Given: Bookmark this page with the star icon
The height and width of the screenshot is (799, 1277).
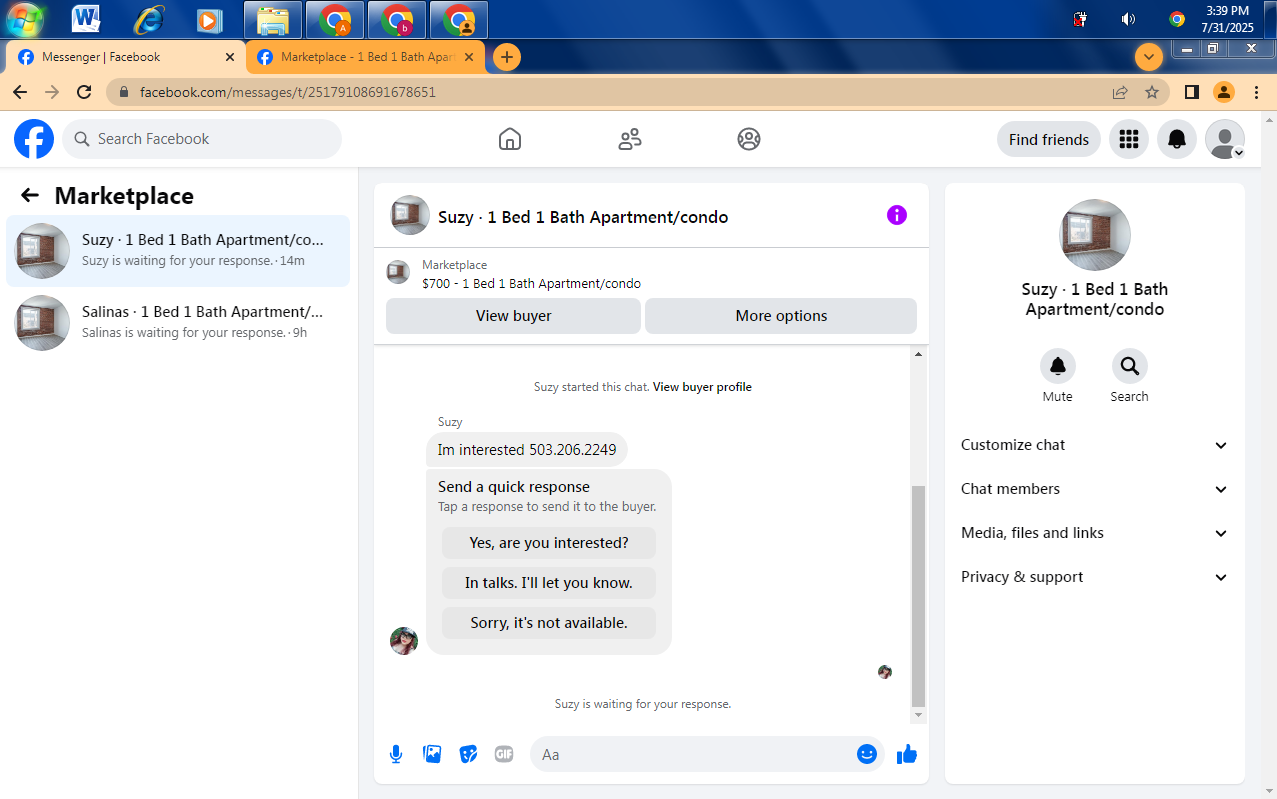Looking at the screenshot, I should 1152,92.
